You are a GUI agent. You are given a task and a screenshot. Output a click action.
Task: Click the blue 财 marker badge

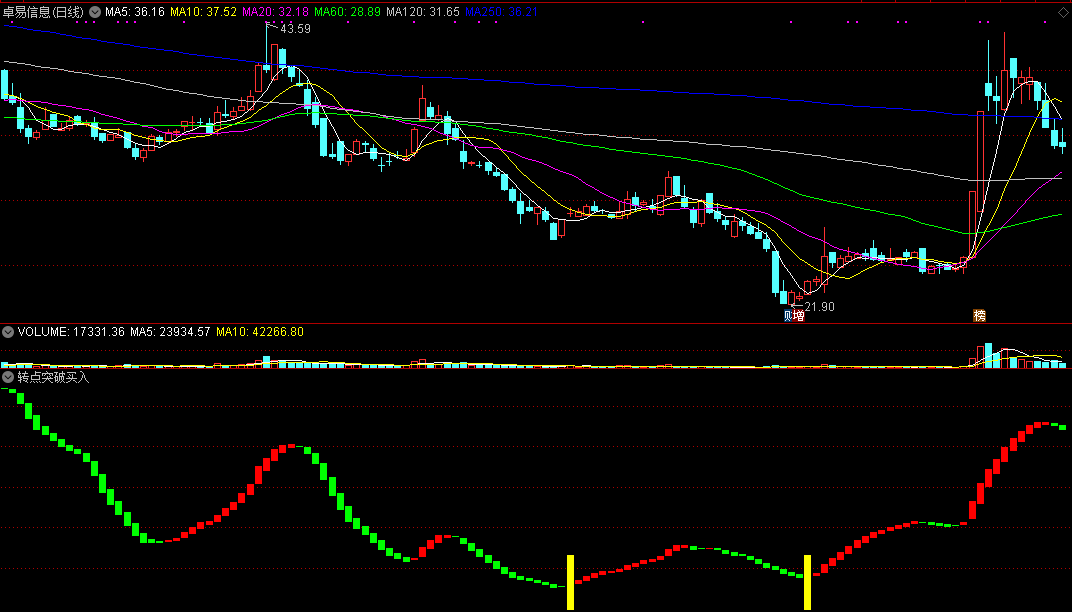pos(788,315)
